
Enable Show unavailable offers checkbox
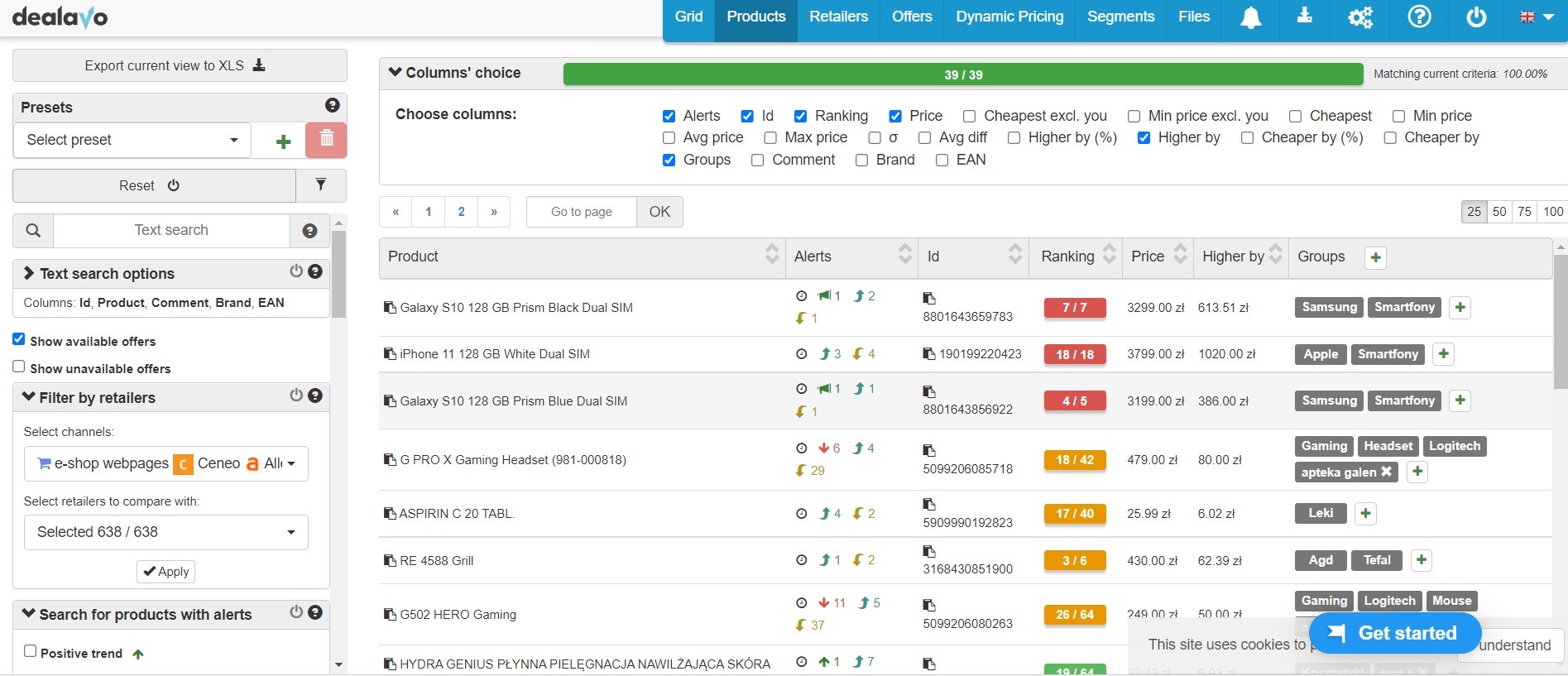click(x=19, y=367)
